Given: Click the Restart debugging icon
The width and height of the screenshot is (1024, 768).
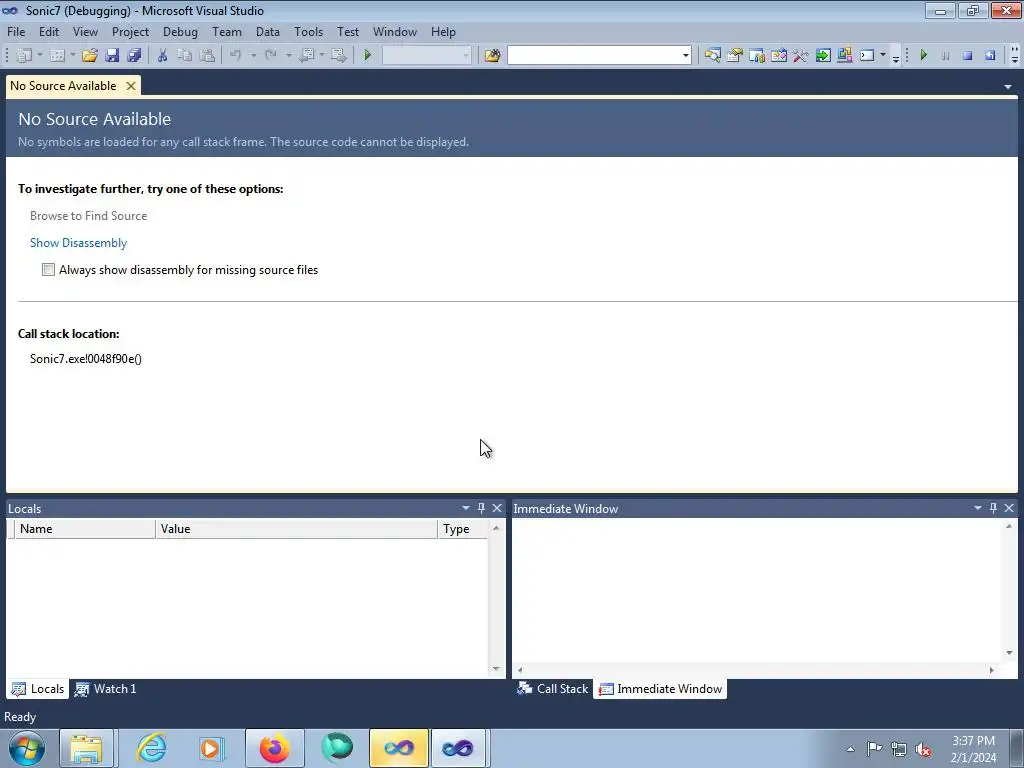Looking at the screenshot, I should pyautogui.click(x=990, y=56).
